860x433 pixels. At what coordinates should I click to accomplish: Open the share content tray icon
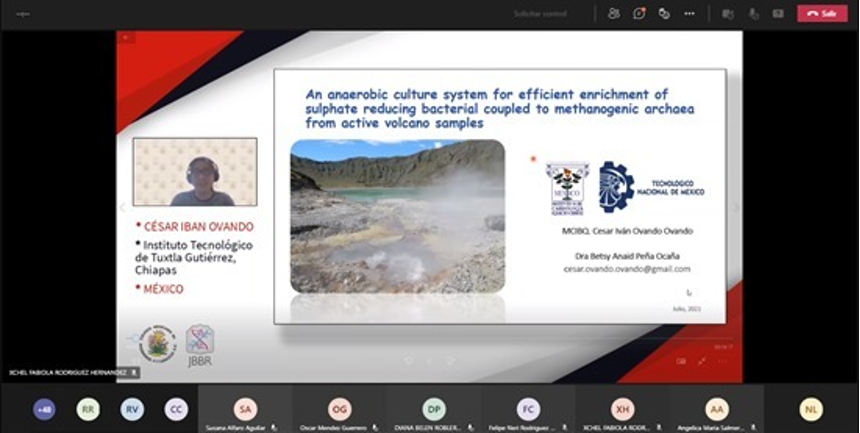tap(778, 14)
